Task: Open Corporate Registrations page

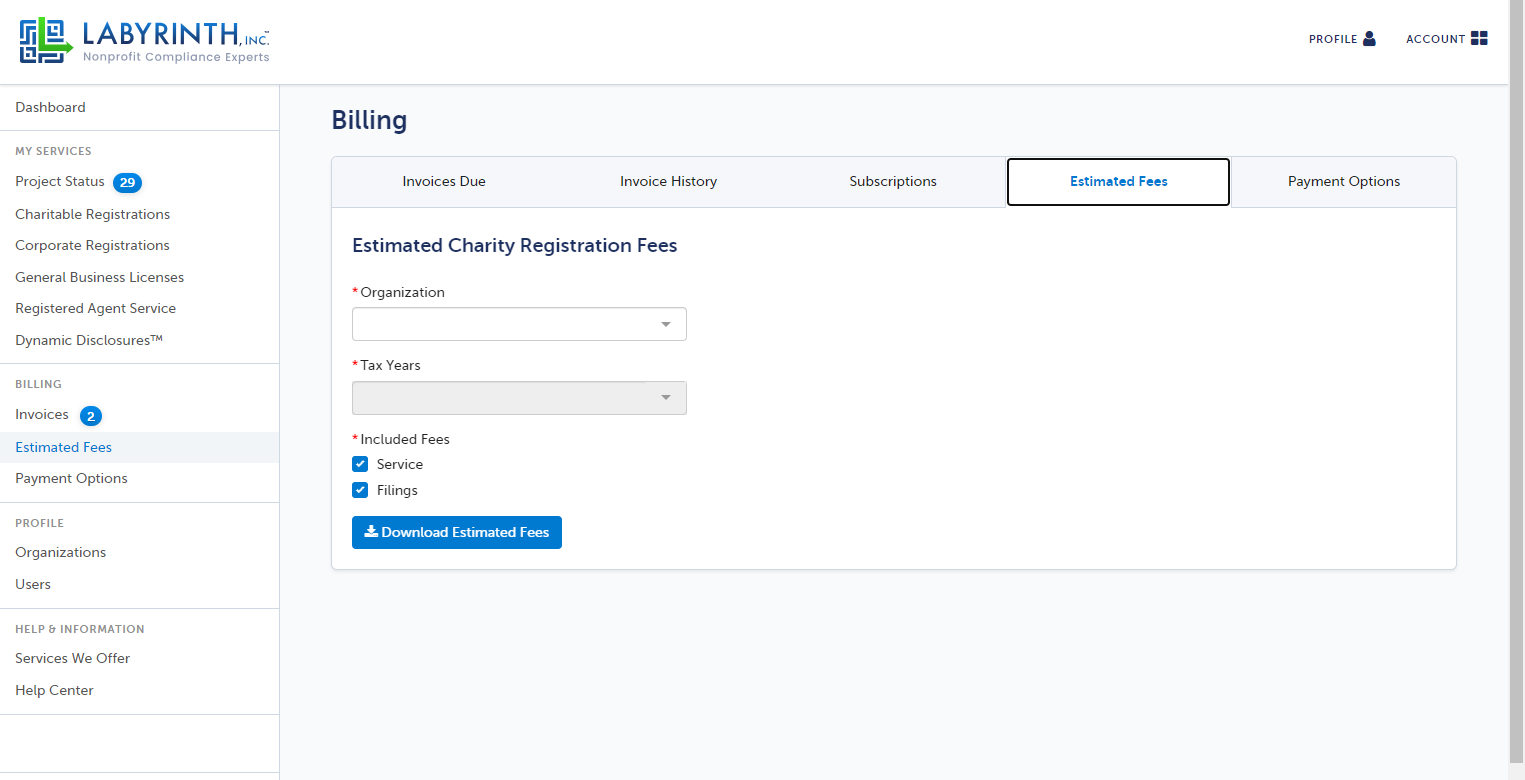Action: tap(92, 245)
